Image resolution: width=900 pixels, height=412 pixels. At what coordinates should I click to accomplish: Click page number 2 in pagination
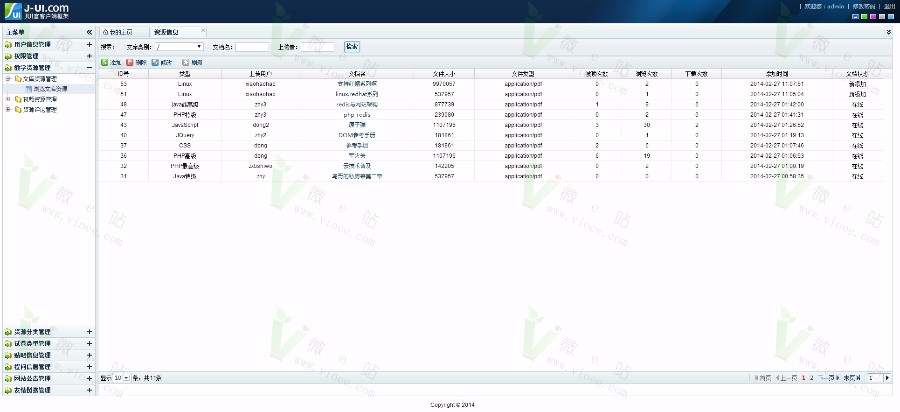(812, 378)
